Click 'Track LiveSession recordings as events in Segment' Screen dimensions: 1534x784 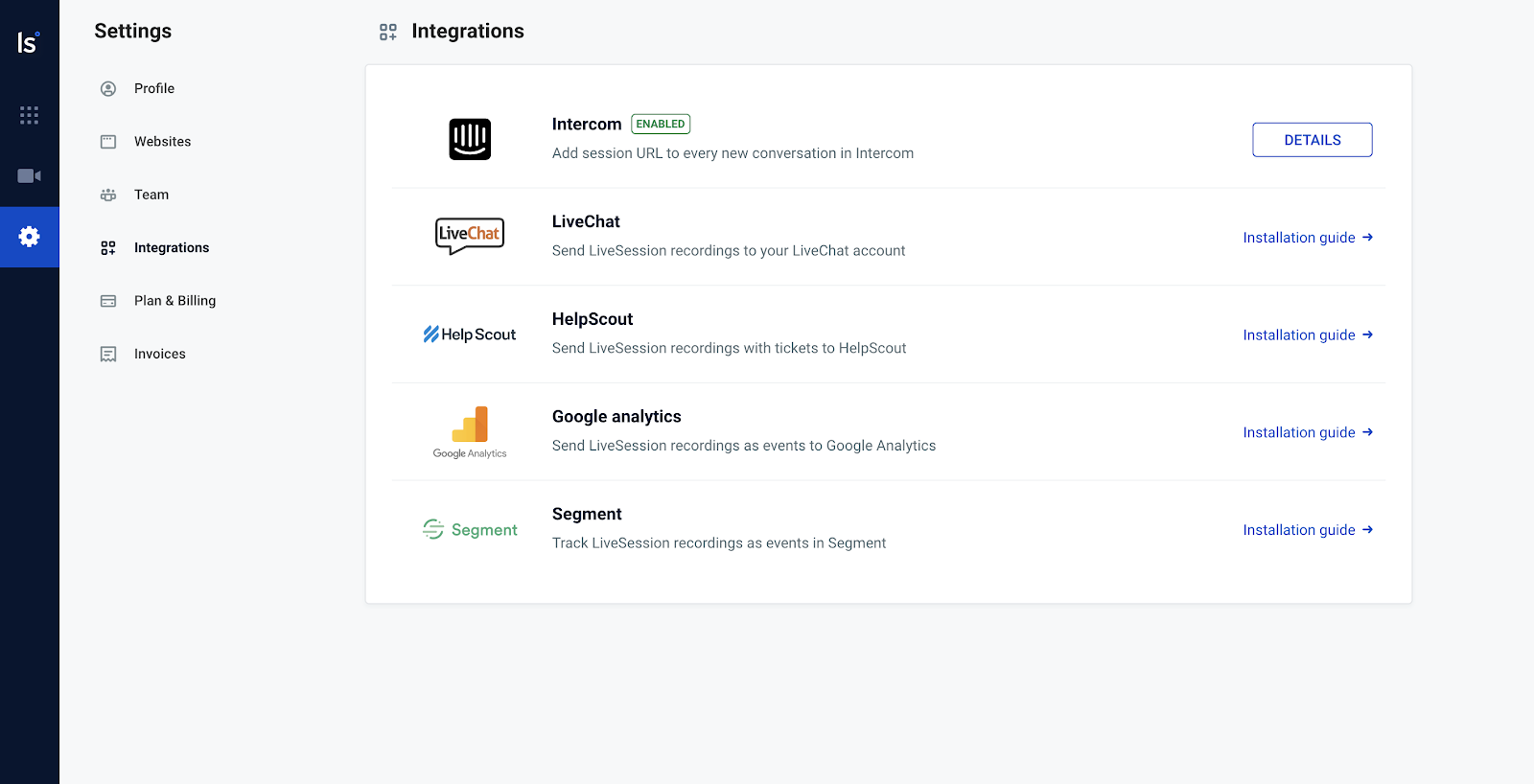pyautogui.click(x=719, y=543)
